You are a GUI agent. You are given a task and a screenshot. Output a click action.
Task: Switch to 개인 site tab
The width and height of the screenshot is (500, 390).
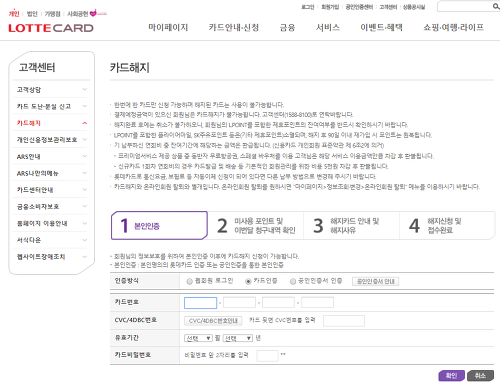click(x=14, y=14)
